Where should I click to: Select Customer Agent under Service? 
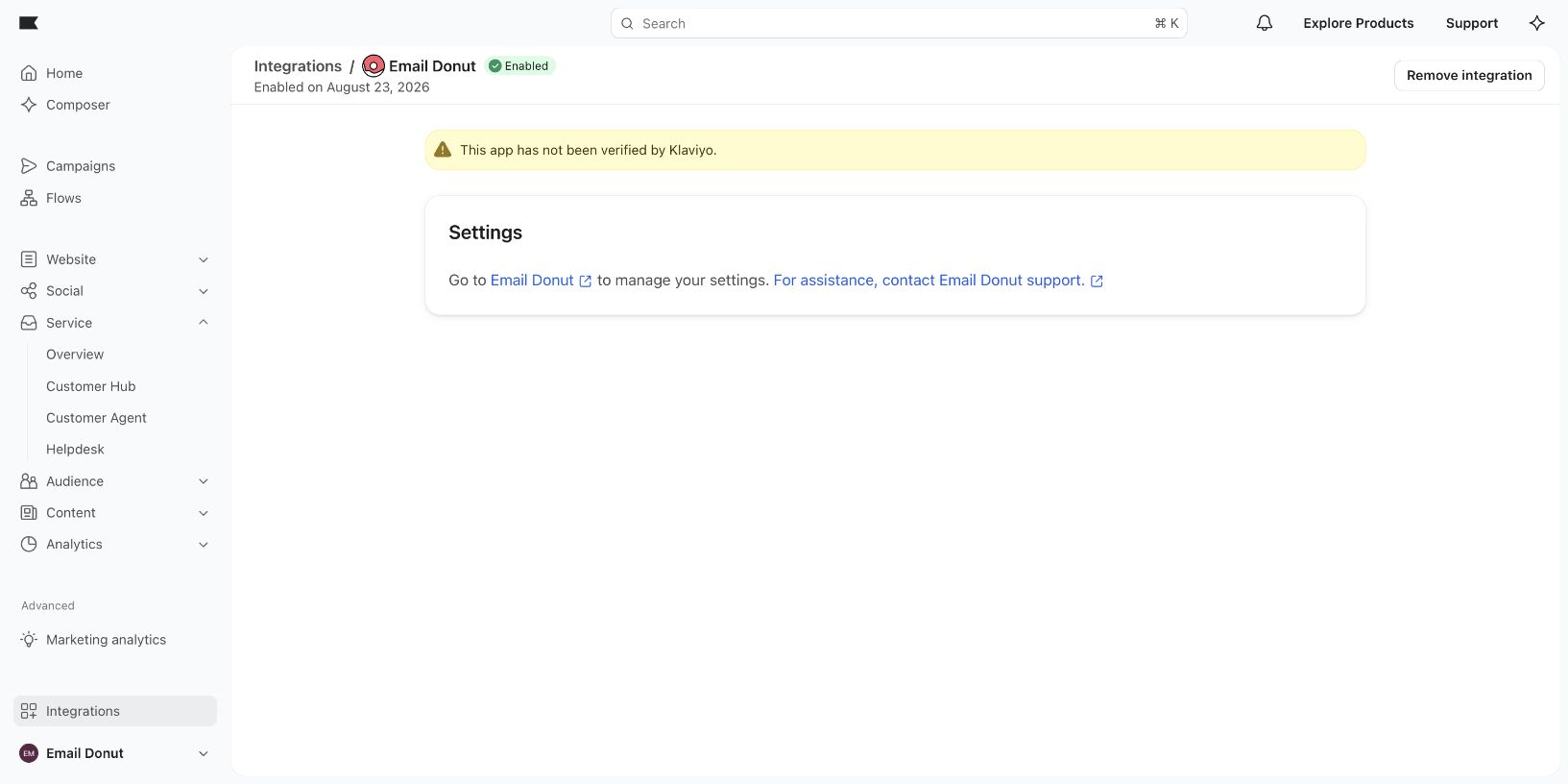tap(96, 418)
